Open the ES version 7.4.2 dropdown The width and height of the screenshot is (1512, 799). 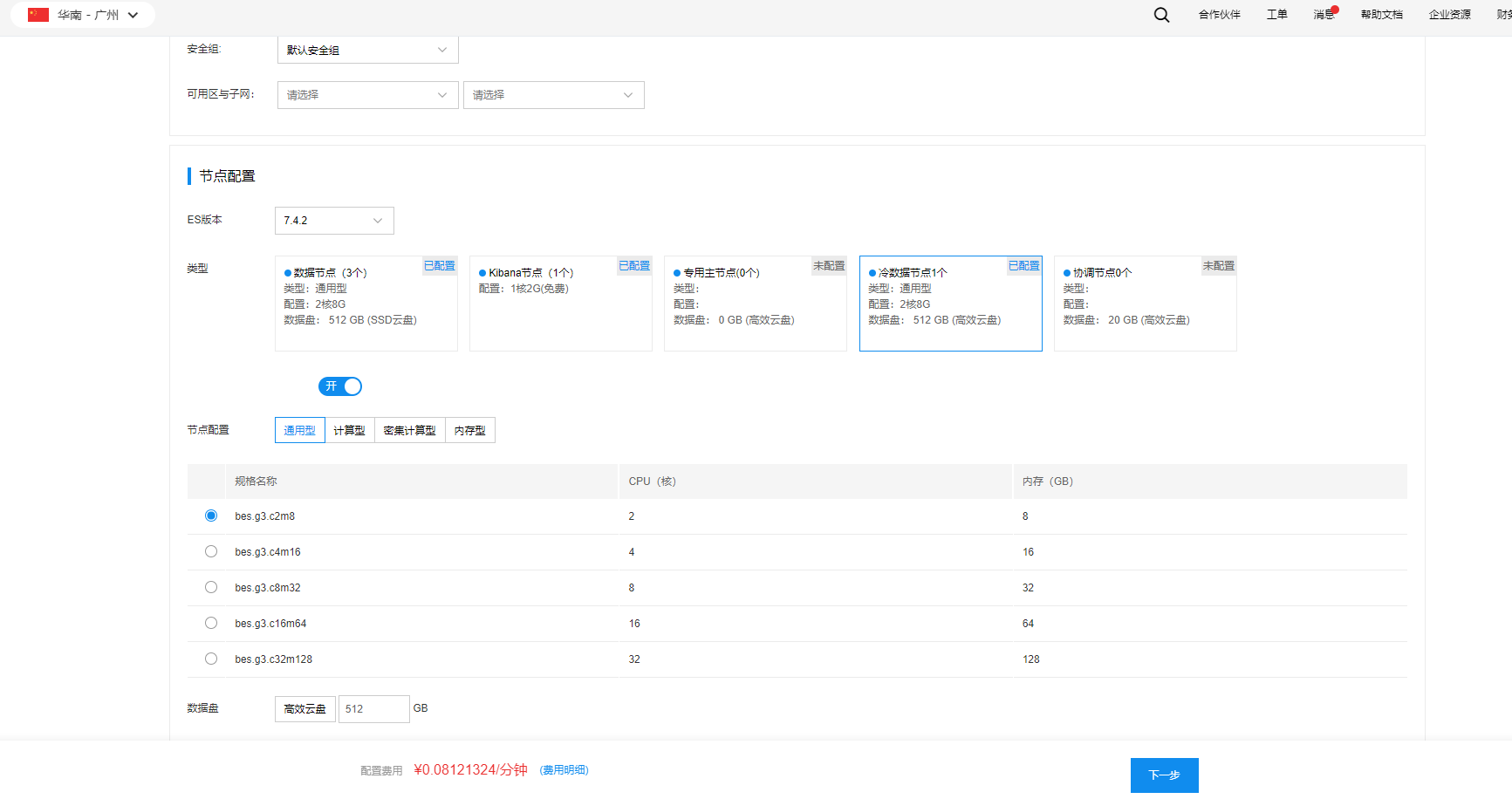tap(334, 221)
